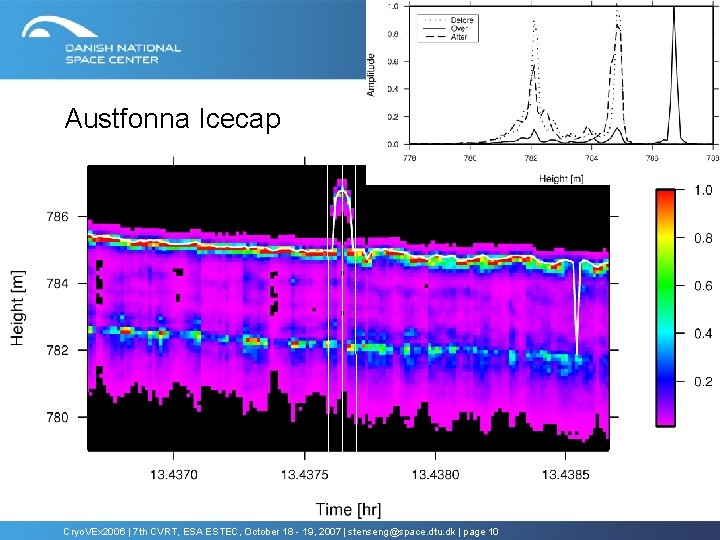Click the colorbar label 1.0
This screenshot has width=720, height=540.
point(703,190)
